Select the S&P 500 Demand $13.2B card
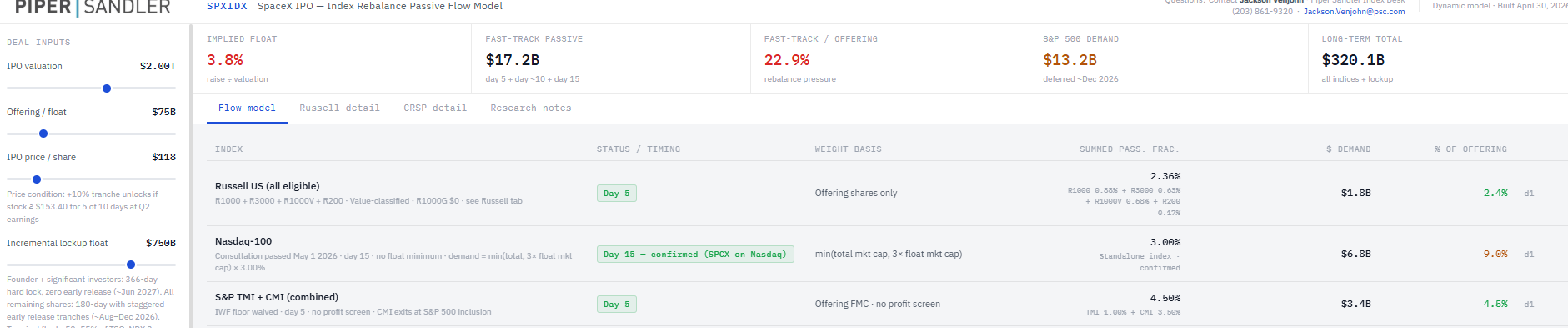Image resolution: width=1568 pixels, height=328 pixels. point(1169,59)
